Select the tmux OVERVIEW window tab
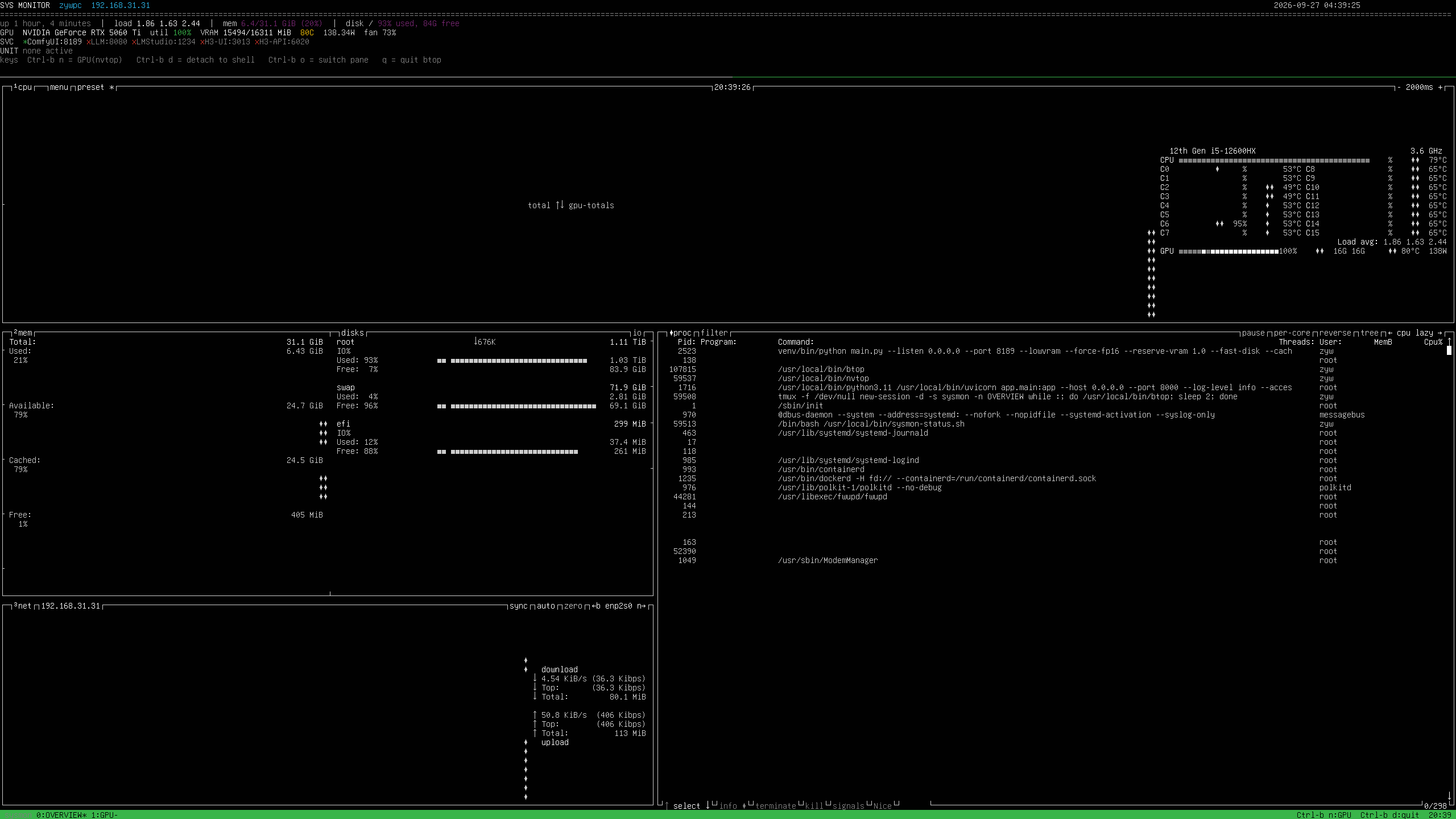 (x=61, y=815)
